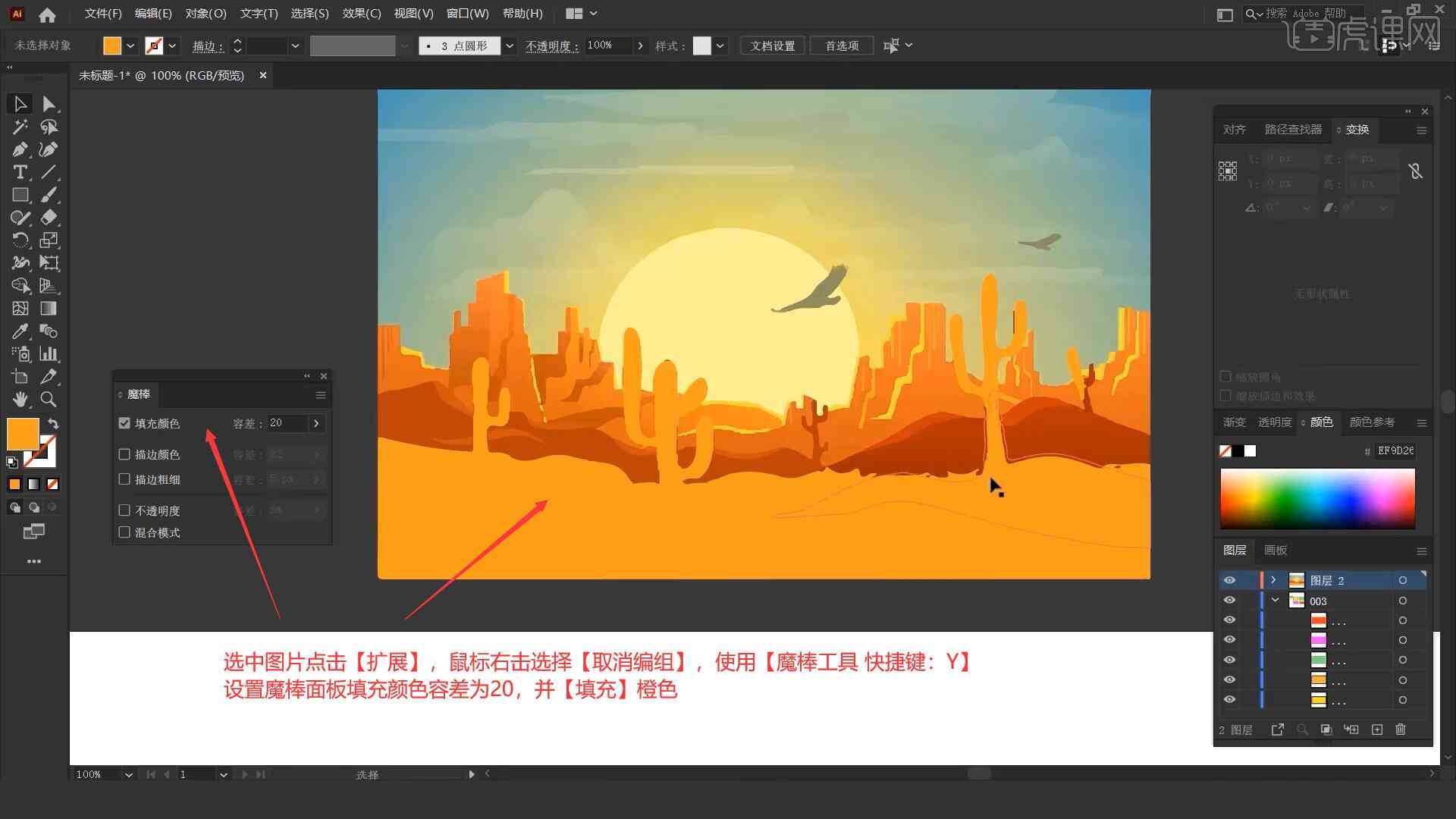
Task: Select the Rotate tool
Action: click(18, 240)
